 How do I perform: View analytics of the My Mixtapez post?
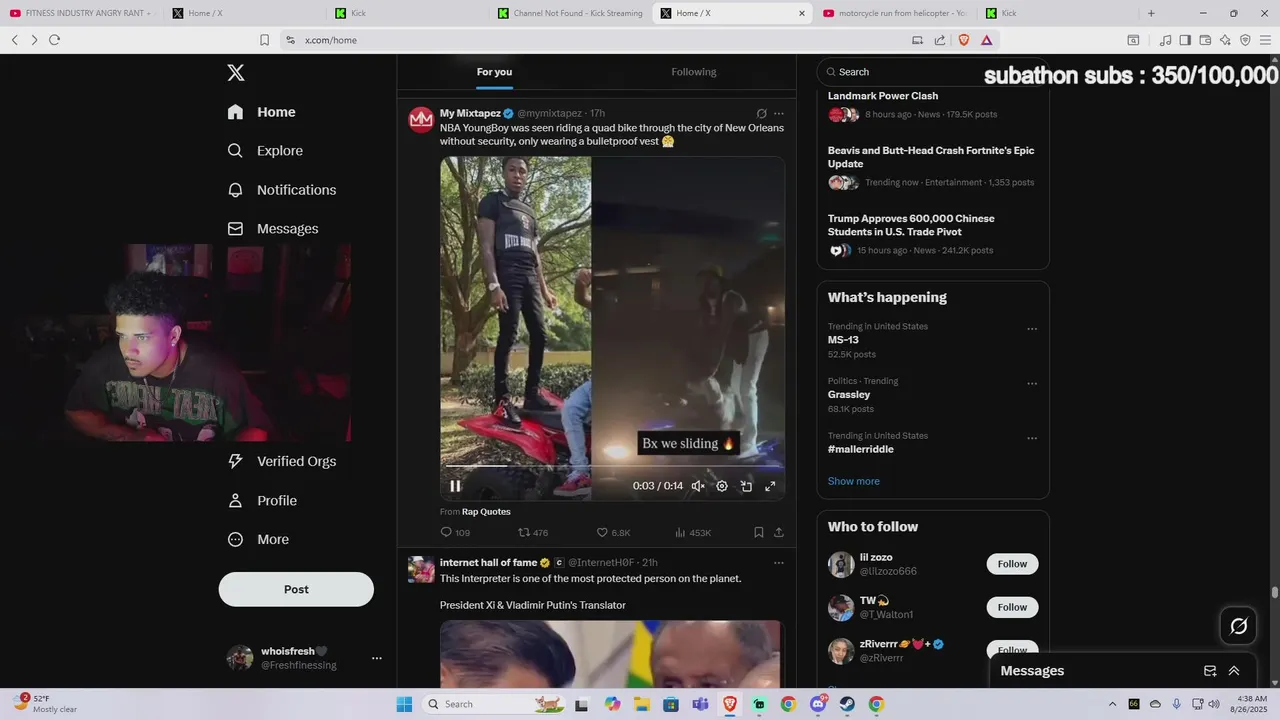point(693,533)
